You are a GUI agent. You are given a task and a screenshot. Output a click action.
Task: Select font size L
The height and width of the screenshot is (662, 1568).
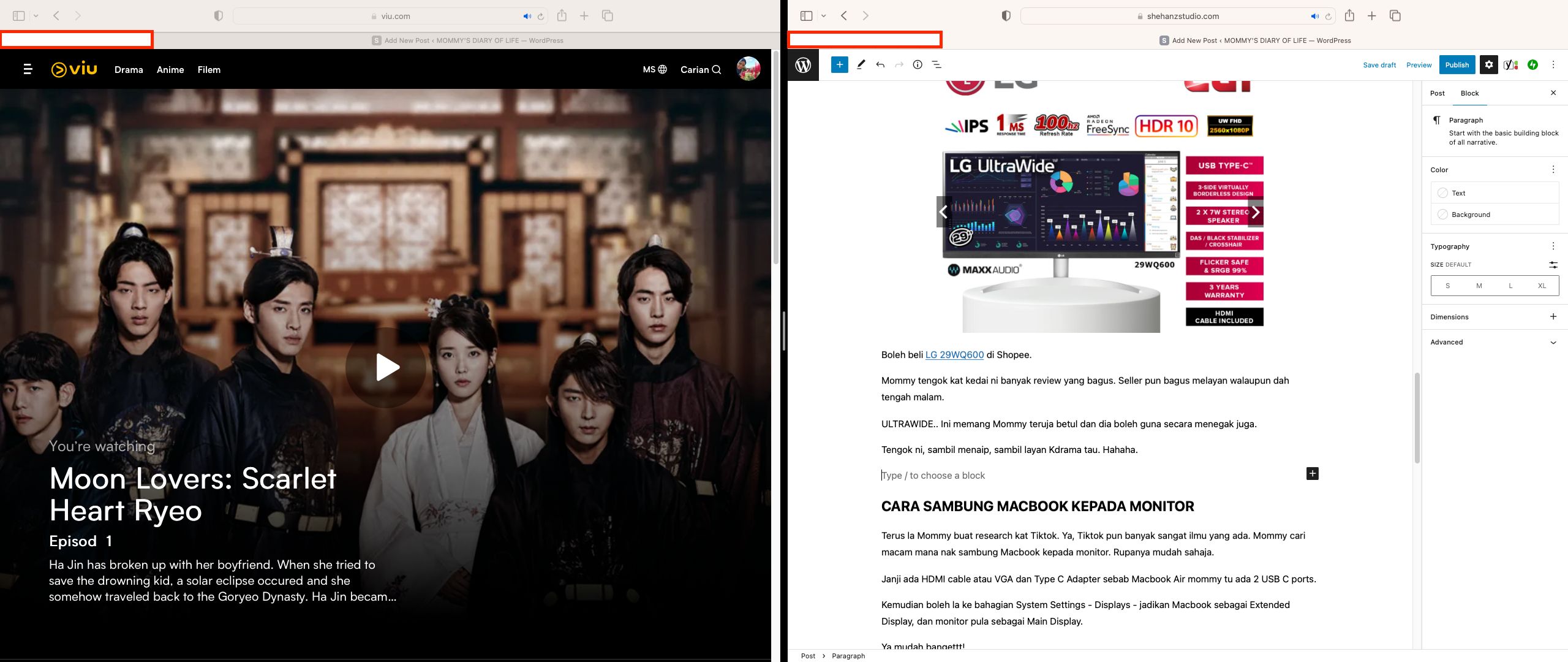pos(1510,286)
